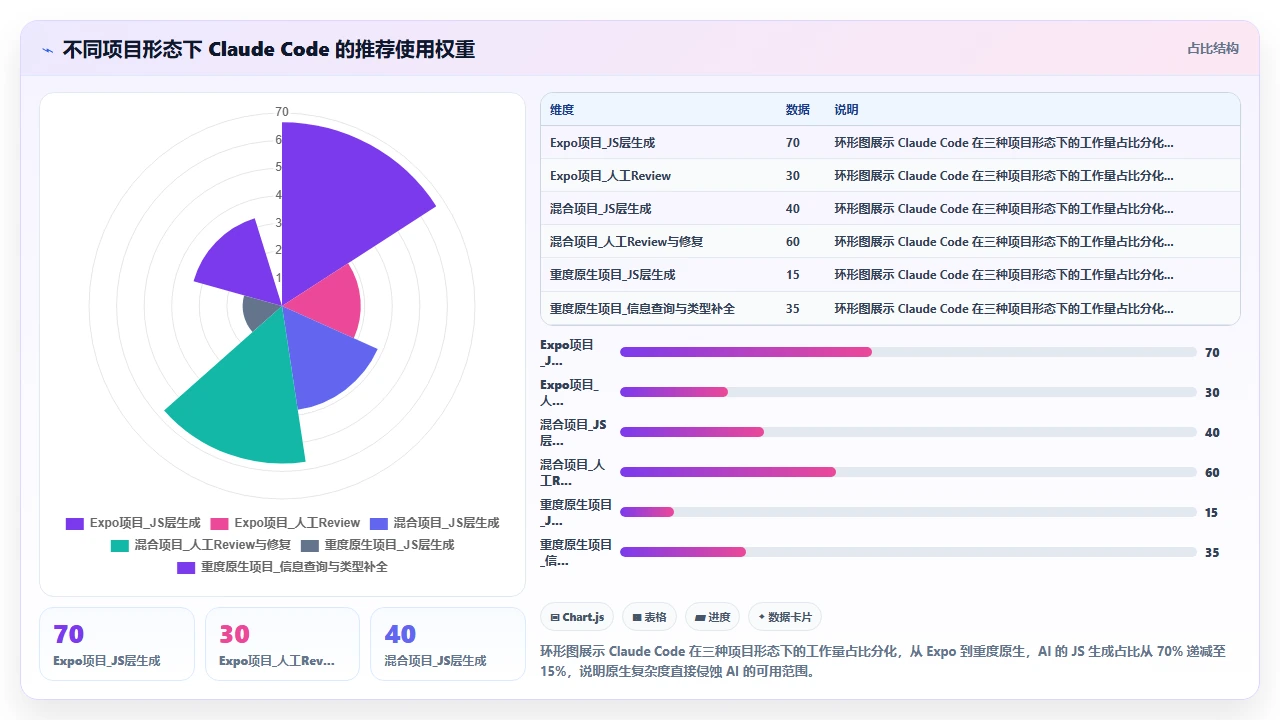Click progress bar with value 30
The height and width of the screenshot is (720, 1280).
[908, 392]
